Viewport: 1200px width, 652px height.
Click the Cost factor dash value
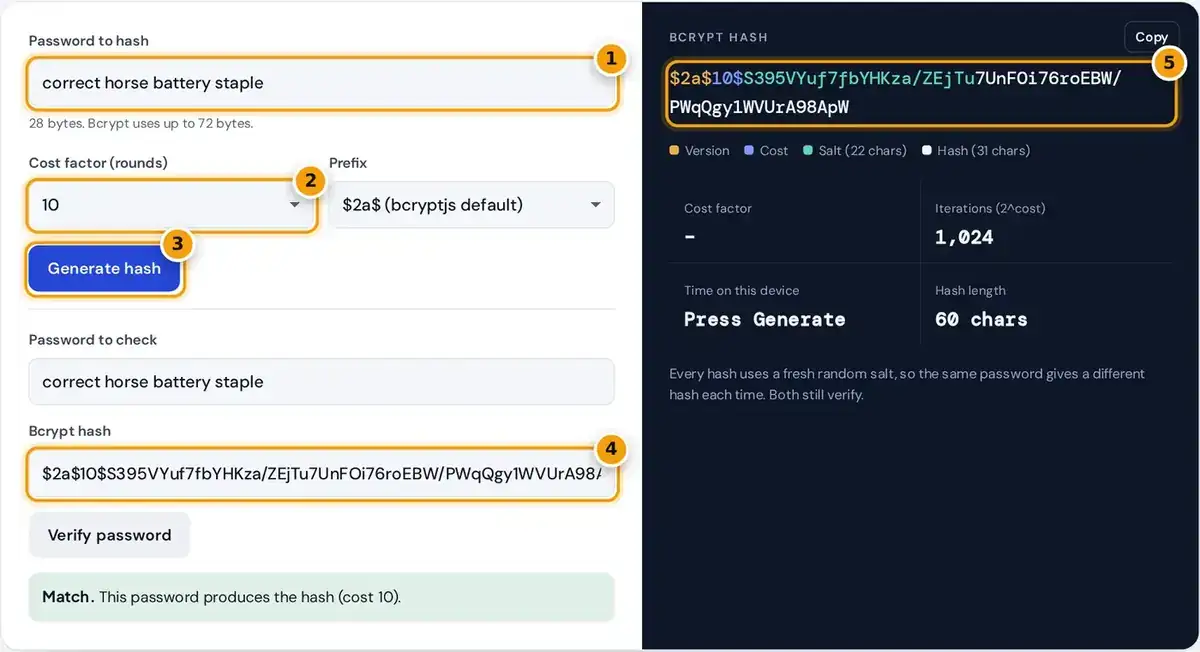690,237
